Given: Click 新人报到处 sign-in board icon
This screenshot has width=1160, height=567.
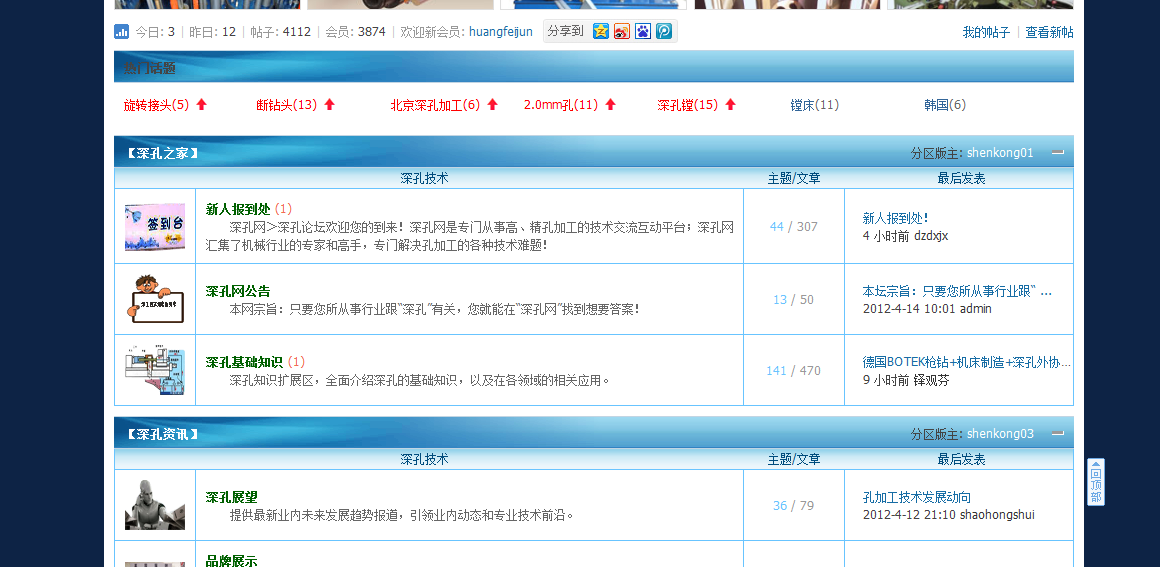Looking at the screenshot, I should pyautogui.click(x=155, y=227).
